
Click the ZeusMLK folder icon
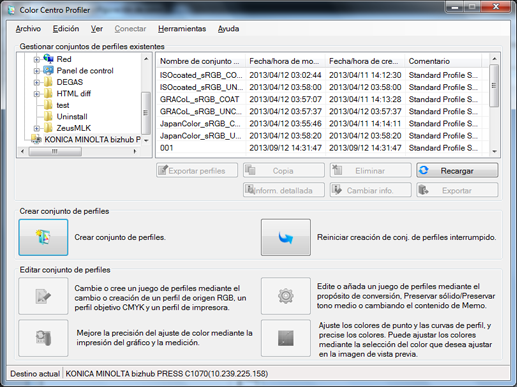click(x=48, y=128)
